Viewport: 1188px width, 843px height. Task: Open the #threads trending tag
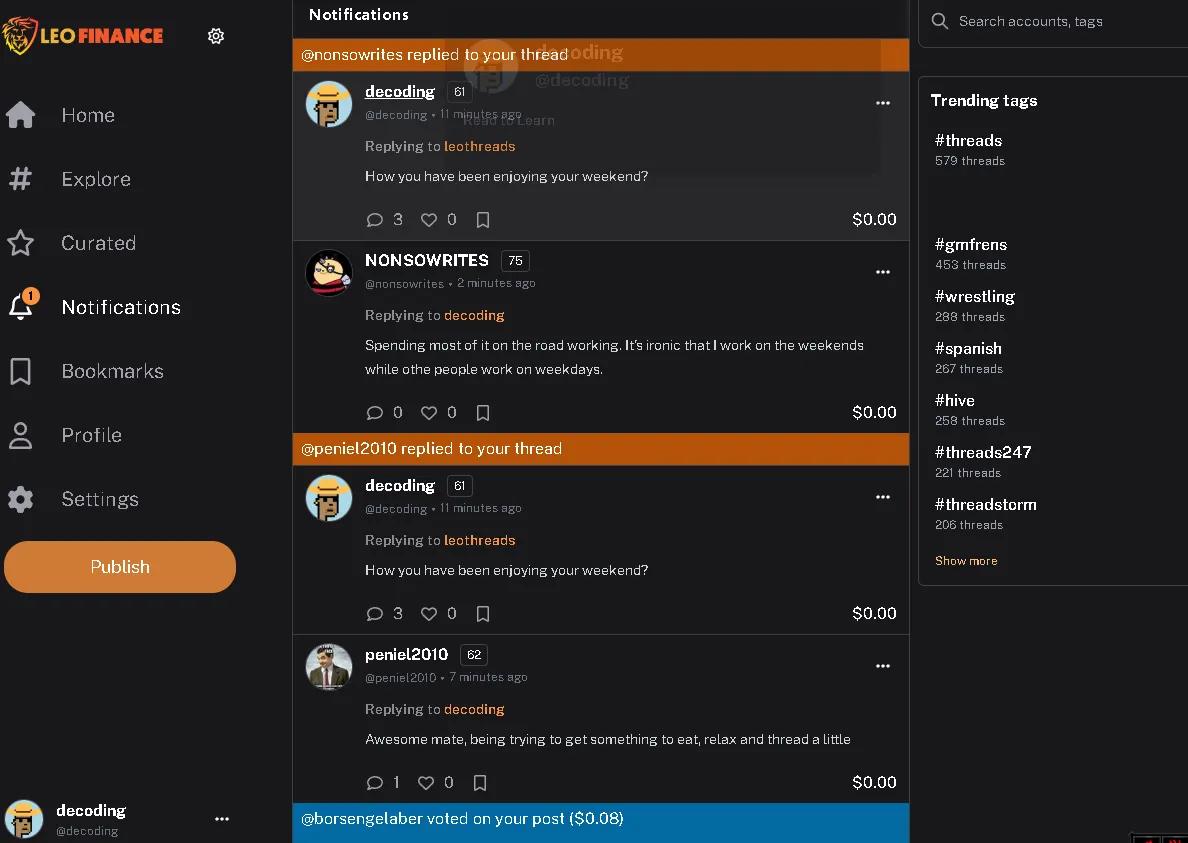click(x=967, y=140)
